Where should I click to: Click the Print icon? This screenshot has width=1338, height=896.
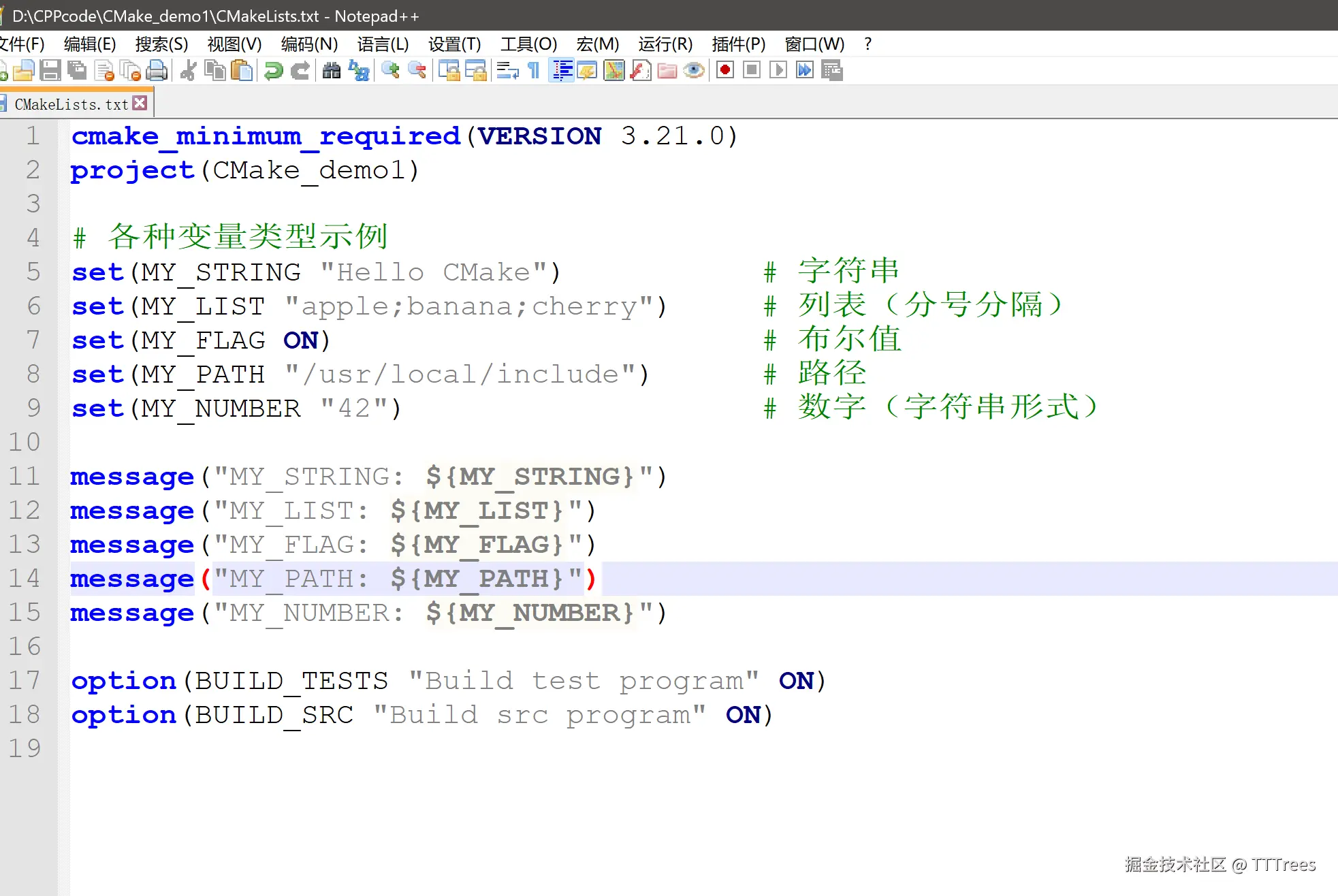157,70
